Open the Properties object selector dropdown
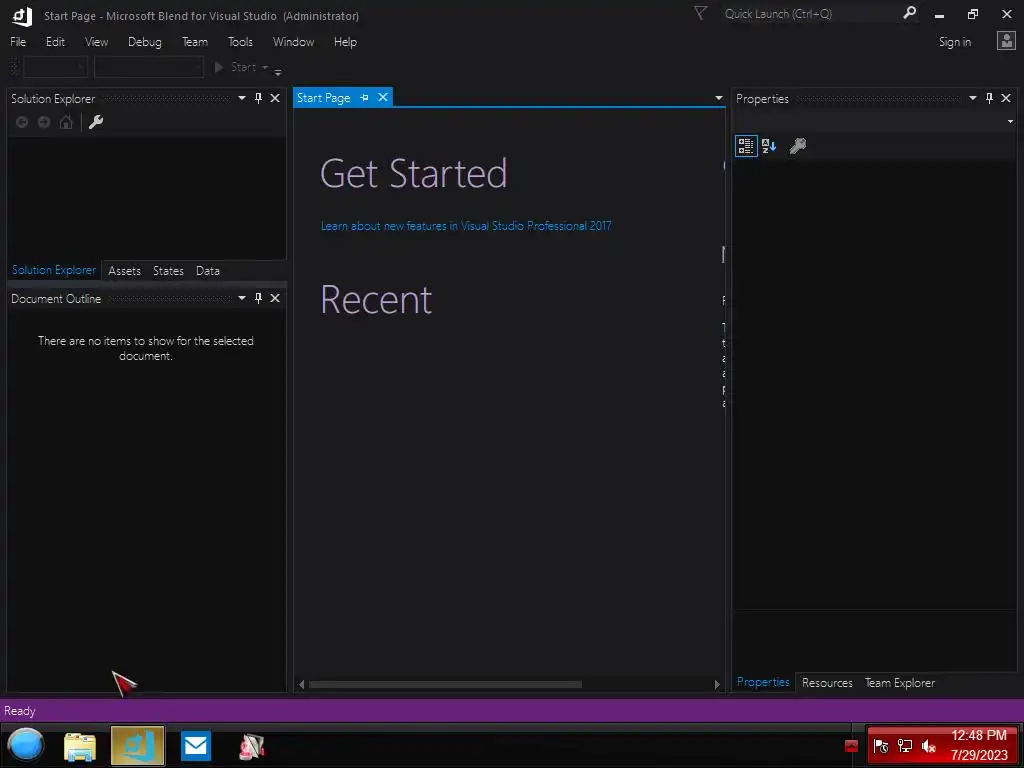The image size is (1024, 768). [x=1010, y=121]
